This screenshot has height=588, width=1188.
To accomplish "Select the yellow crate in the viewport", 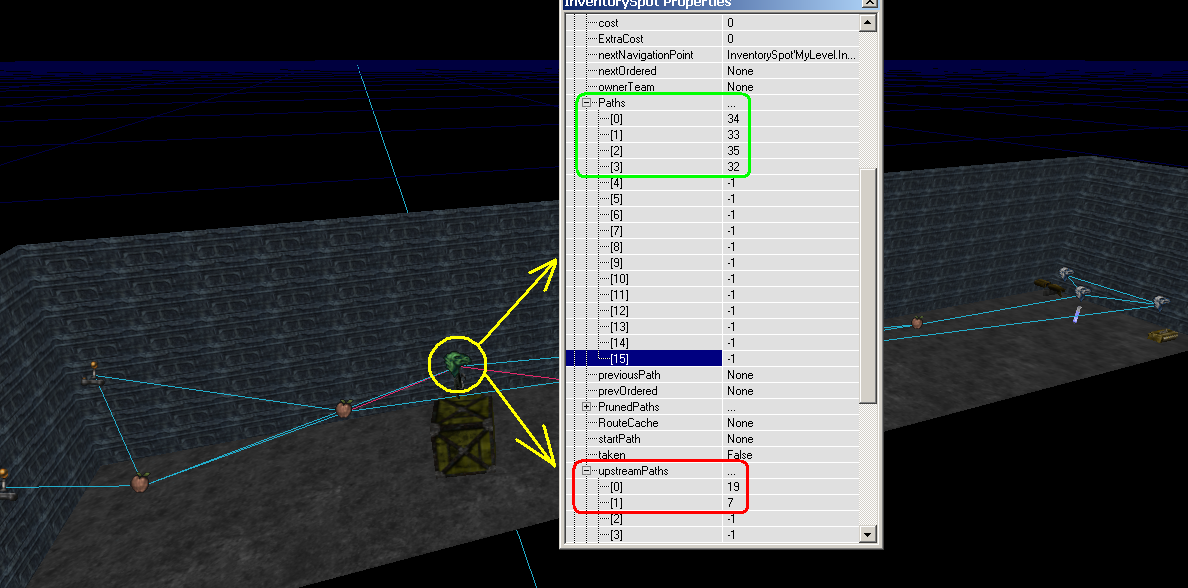I will coord(462,437).
